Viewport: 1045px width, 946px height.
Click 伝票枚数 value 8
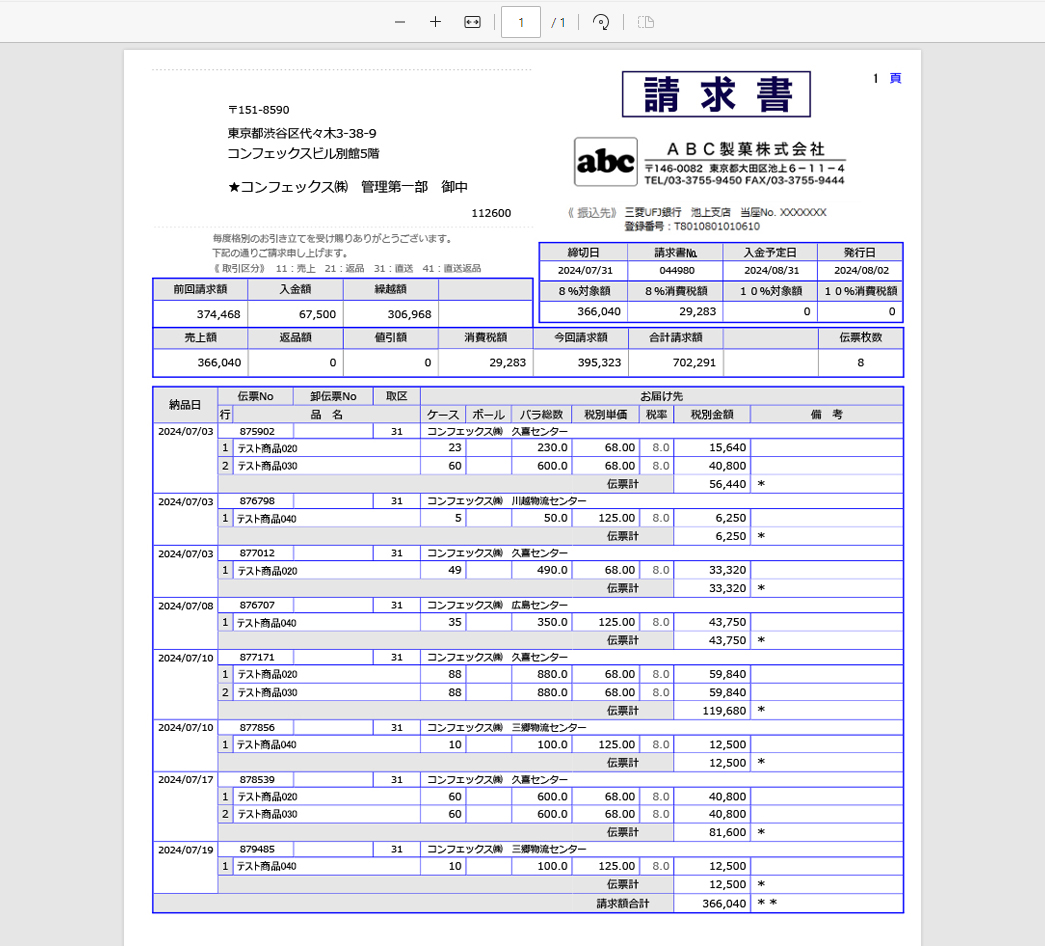click(x=860, y=363)
